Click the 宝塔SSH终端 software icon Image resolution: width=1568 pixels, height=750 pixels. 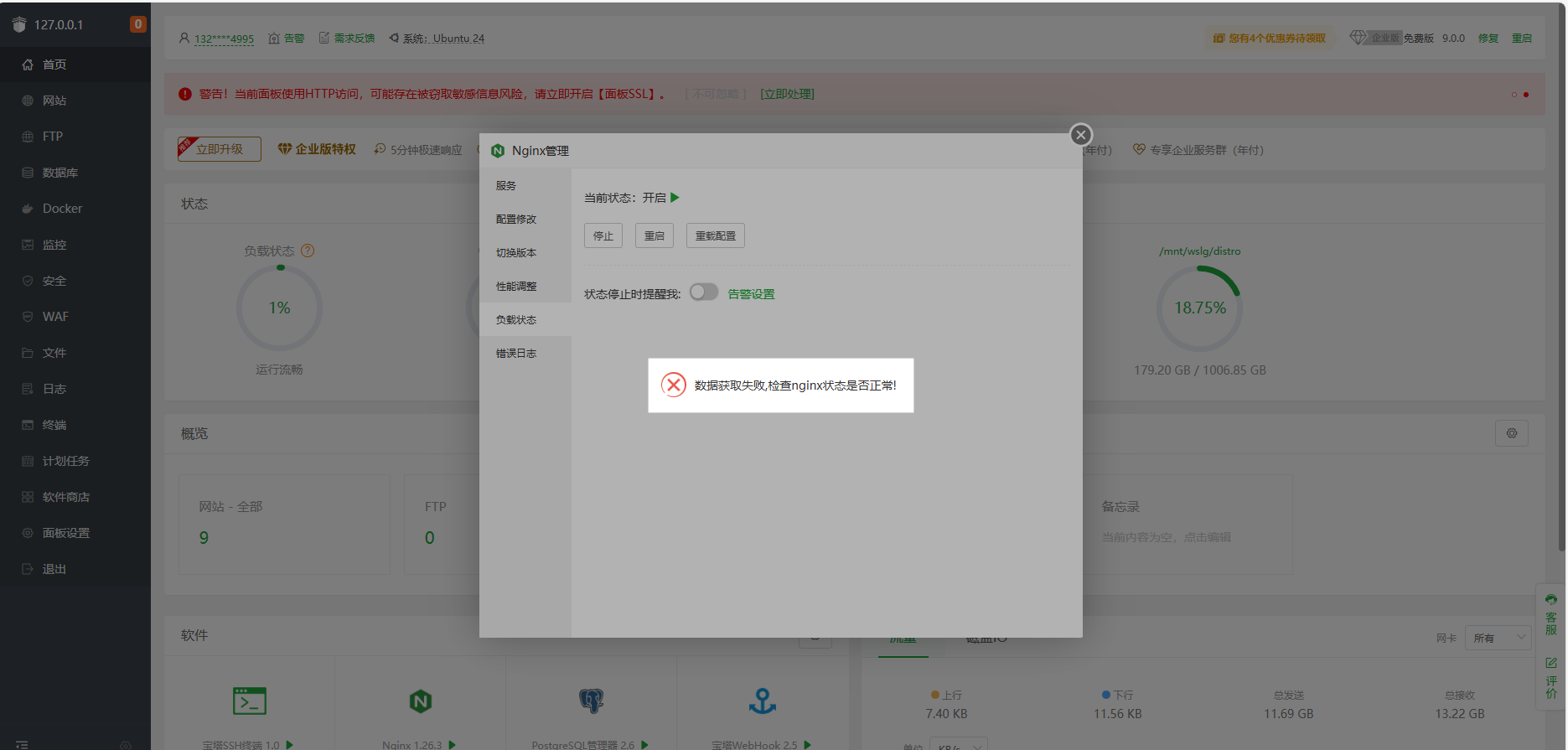click(x=250, y=701)
